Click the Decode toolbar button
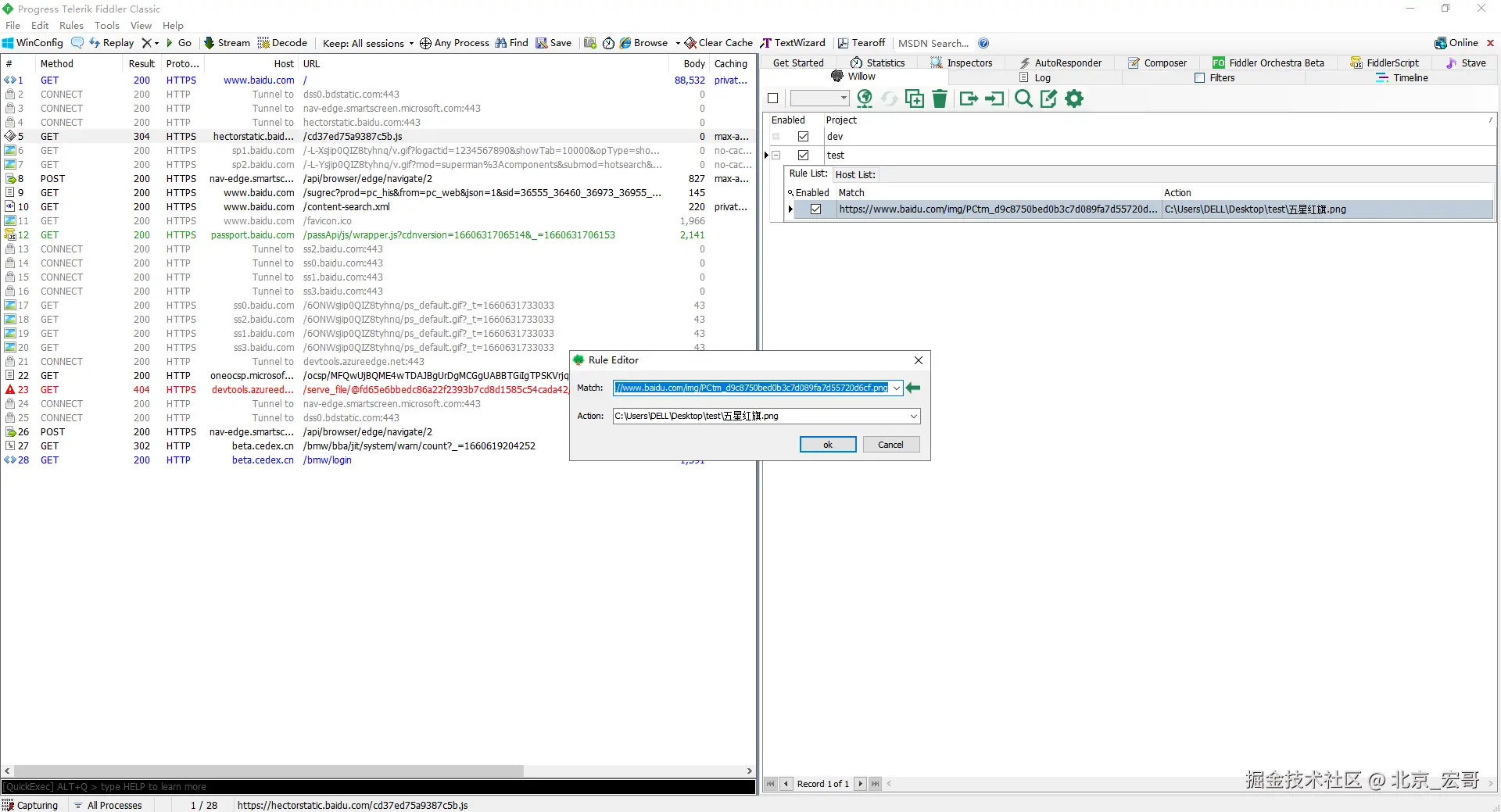This screenshot has width=1501, height=812. (282, 43)
